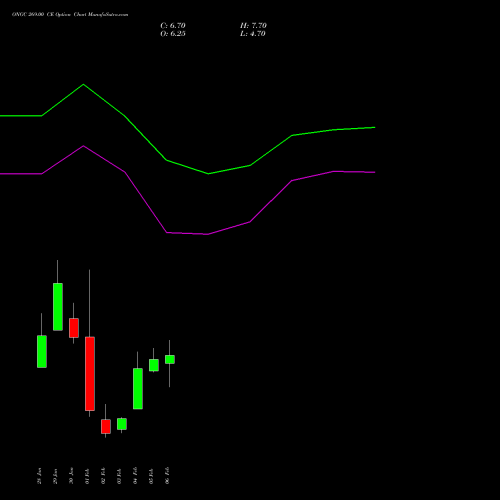Click the peak of the magenta indicator line
Image resolution: width=500 pixels, height=500 pixels.
tap(83, 146)
